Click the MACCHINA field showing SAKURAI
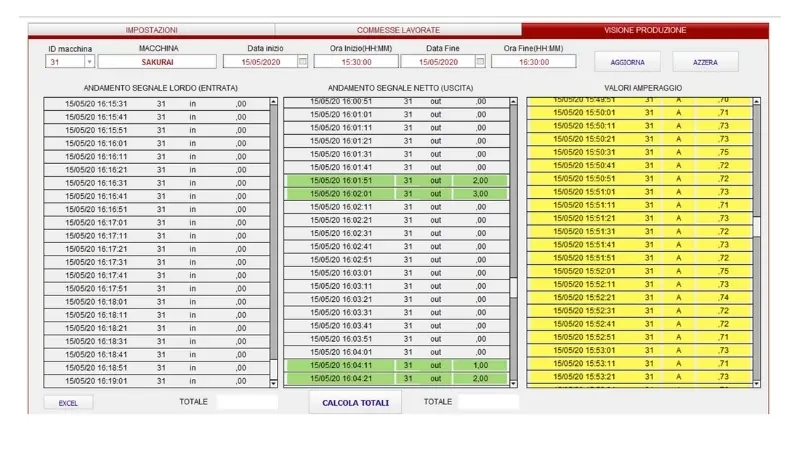 coord(157,62)
